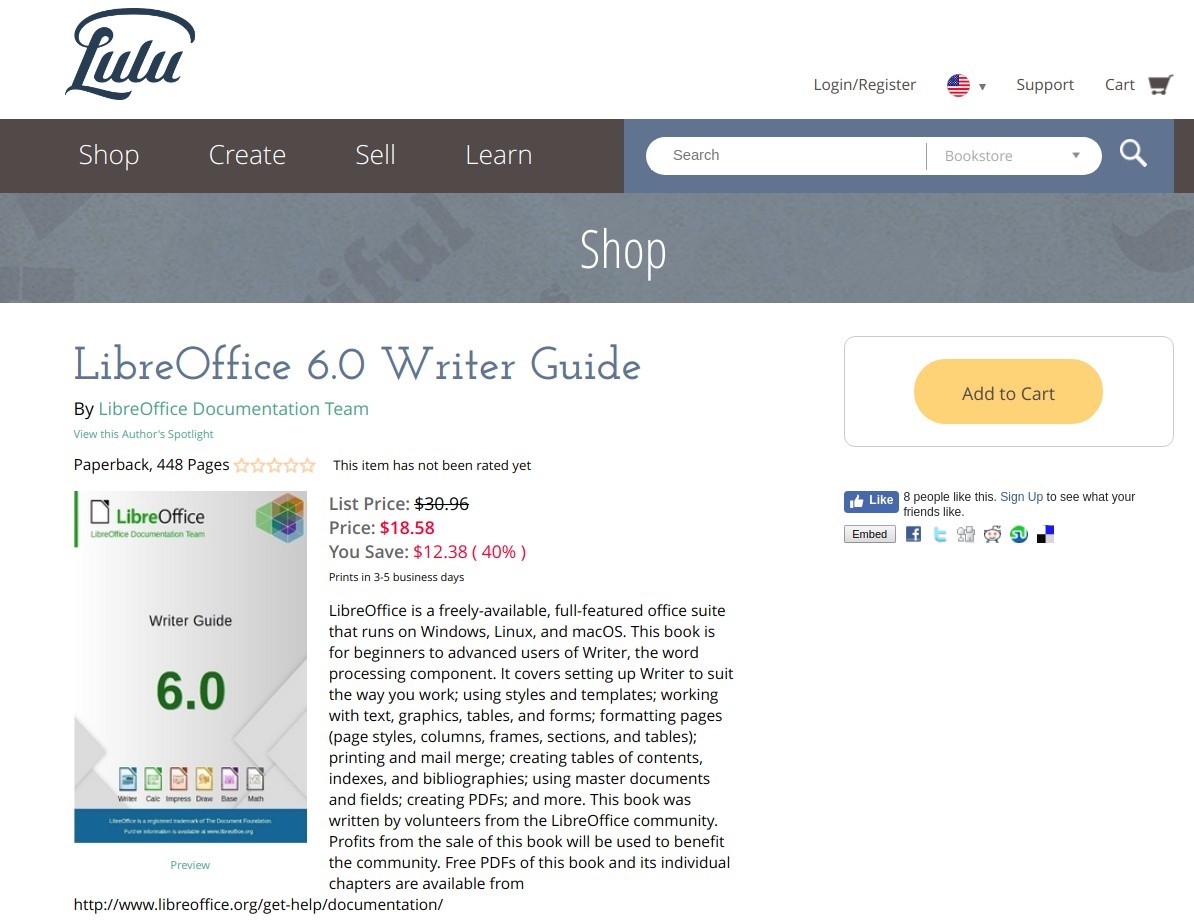1194x923 pixels.
Task: Click the star rating icons
Action: coord(274,465)
